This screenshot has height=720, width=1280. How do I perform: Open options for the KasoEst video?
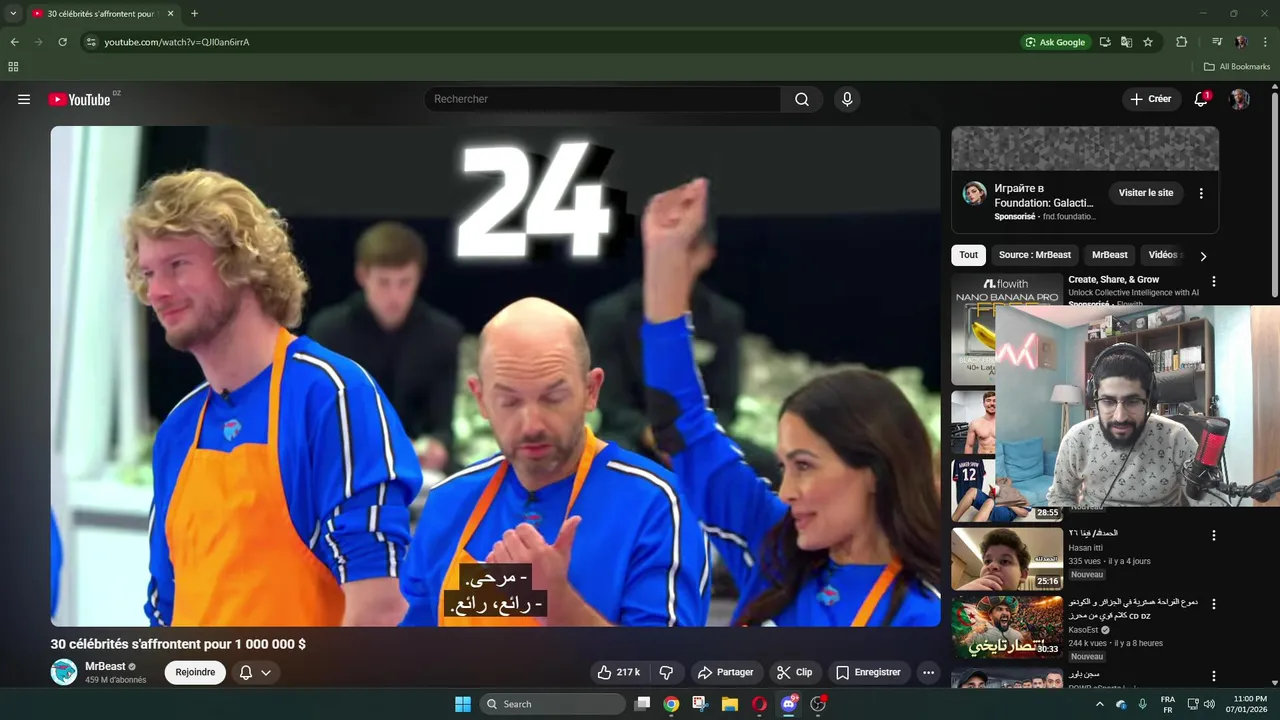[x=1214, y=604]
